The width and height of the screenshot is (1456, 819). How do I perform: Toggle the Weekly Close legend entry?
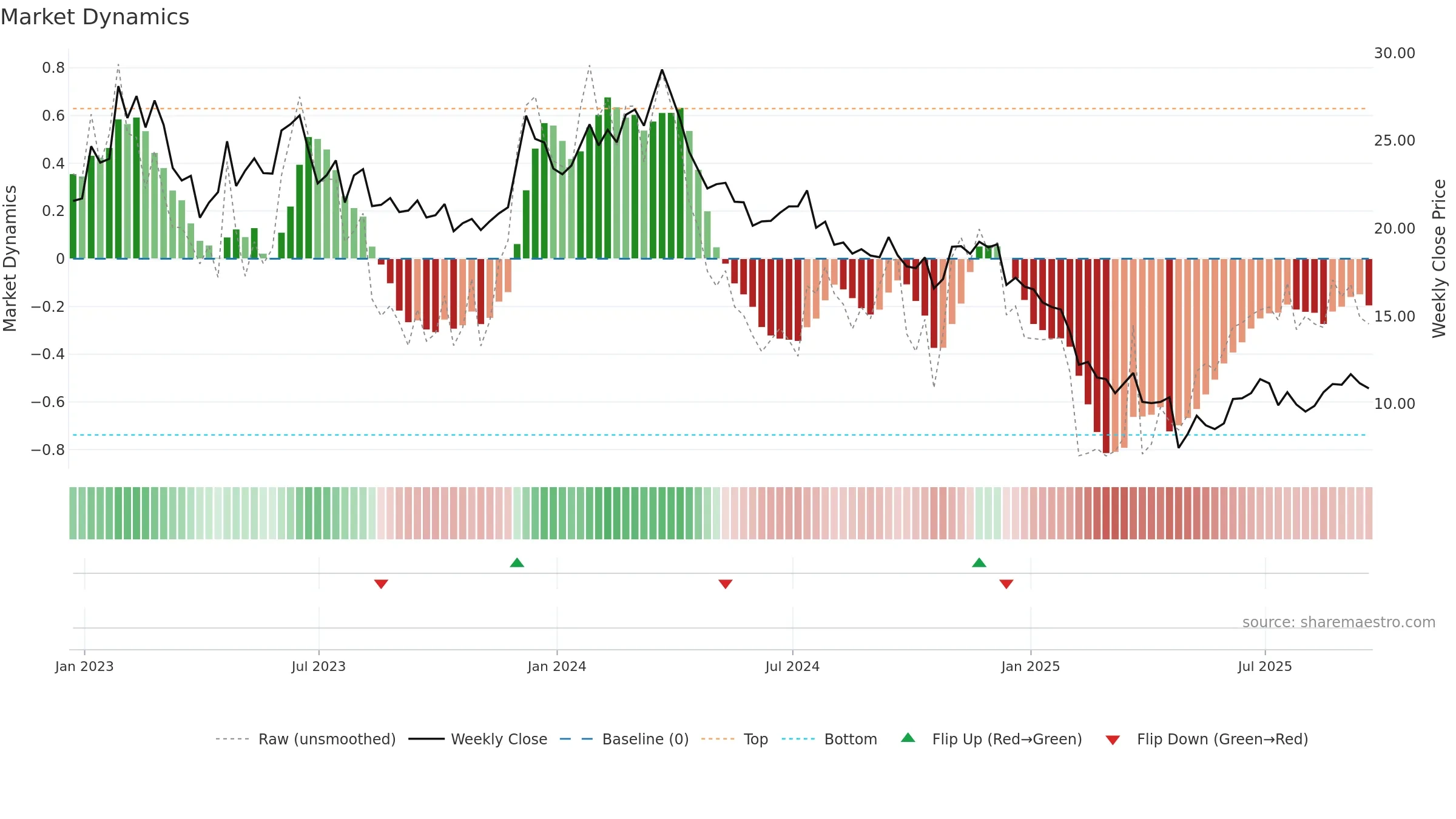click(x=478, y=739)
